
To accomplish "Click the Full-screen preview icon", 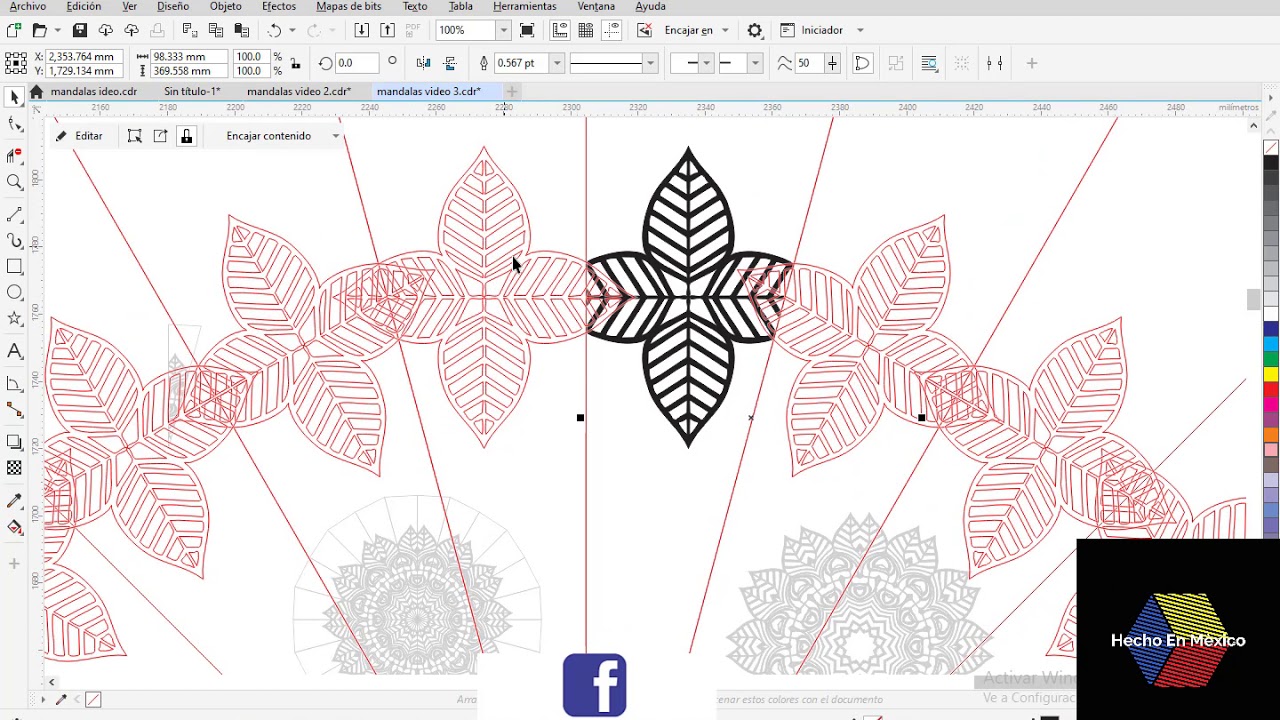I will (x=527, y=30).
